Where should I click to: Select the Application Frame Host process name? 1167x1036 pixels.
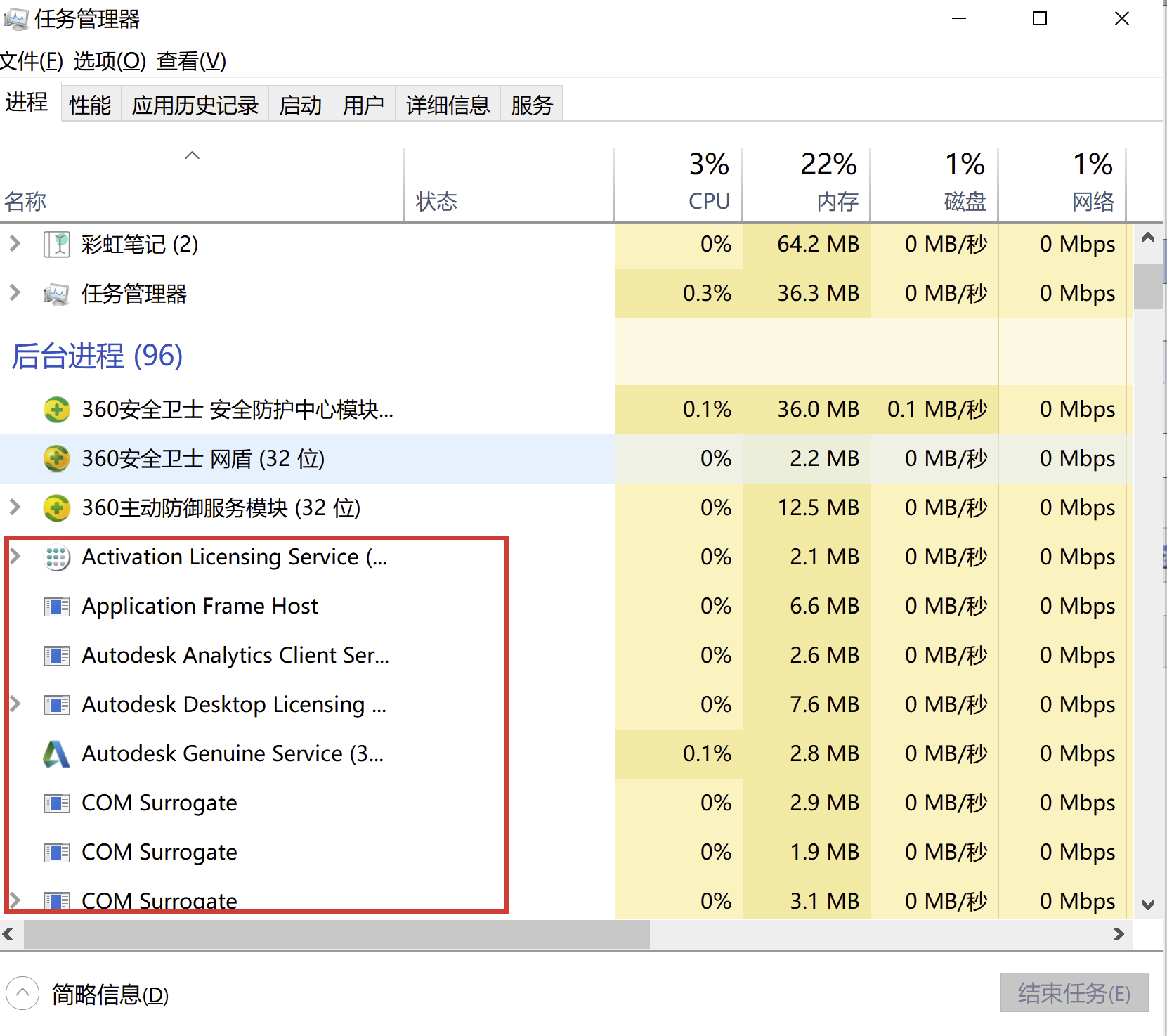pos(200,606)
